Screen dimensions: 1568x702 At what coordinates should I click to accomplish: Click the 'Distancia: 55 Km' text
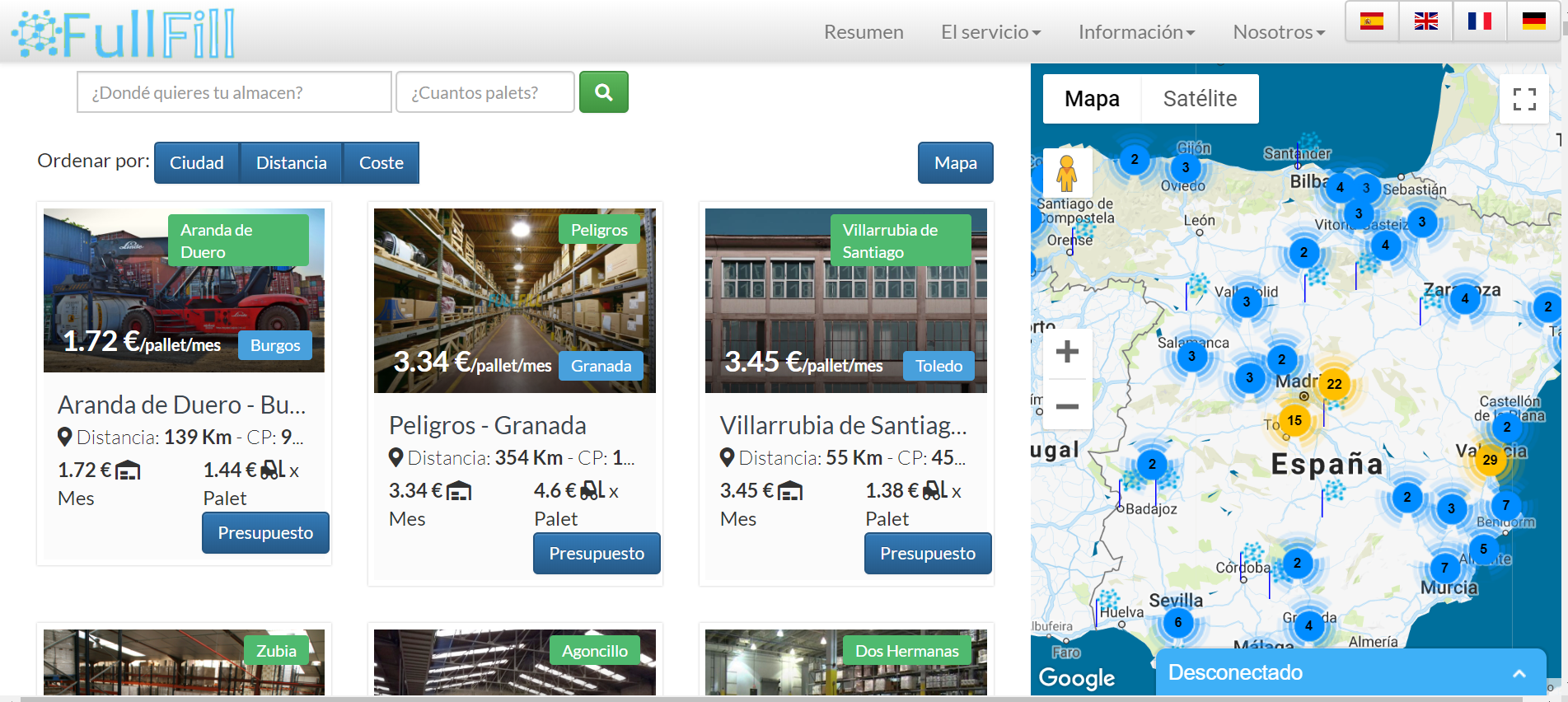click(811, 457)
